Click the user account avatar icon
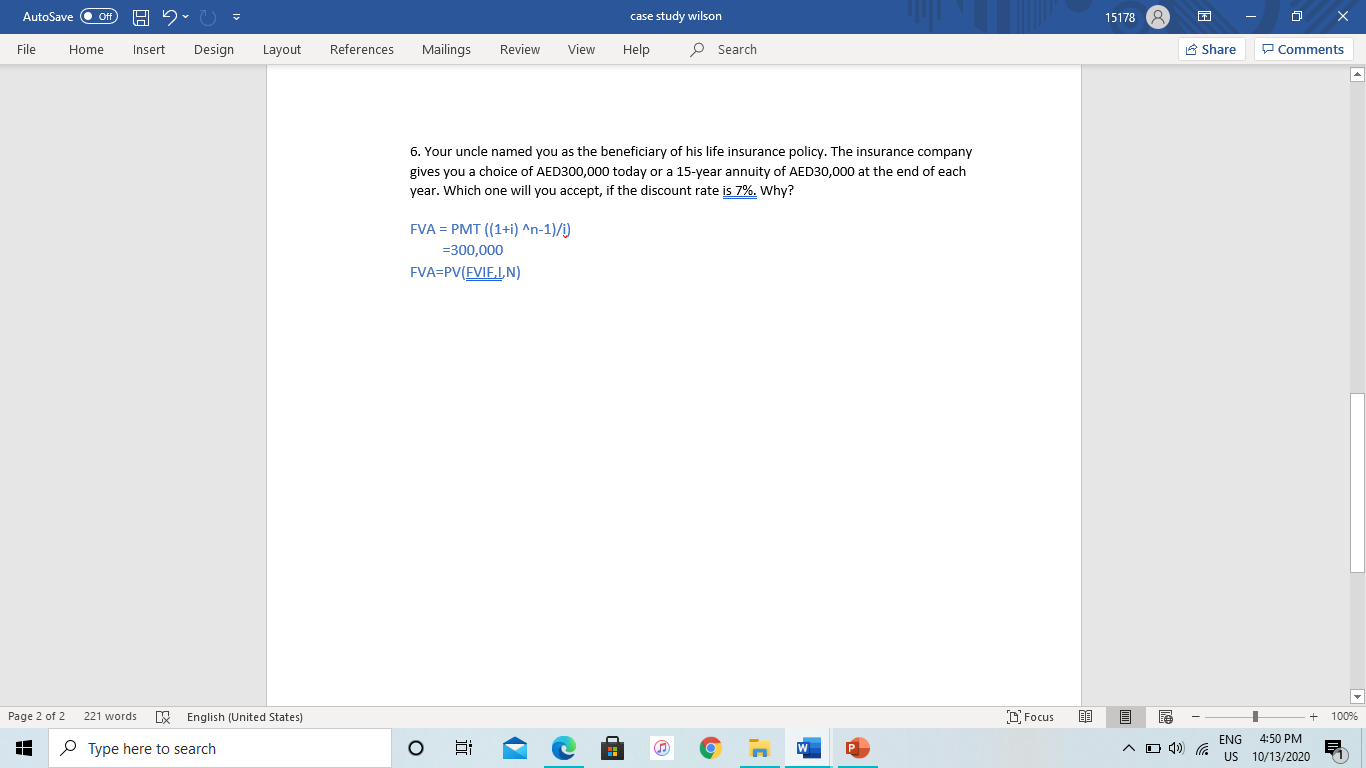This screenshot has width=1366, height=768. coord(1157,16)
